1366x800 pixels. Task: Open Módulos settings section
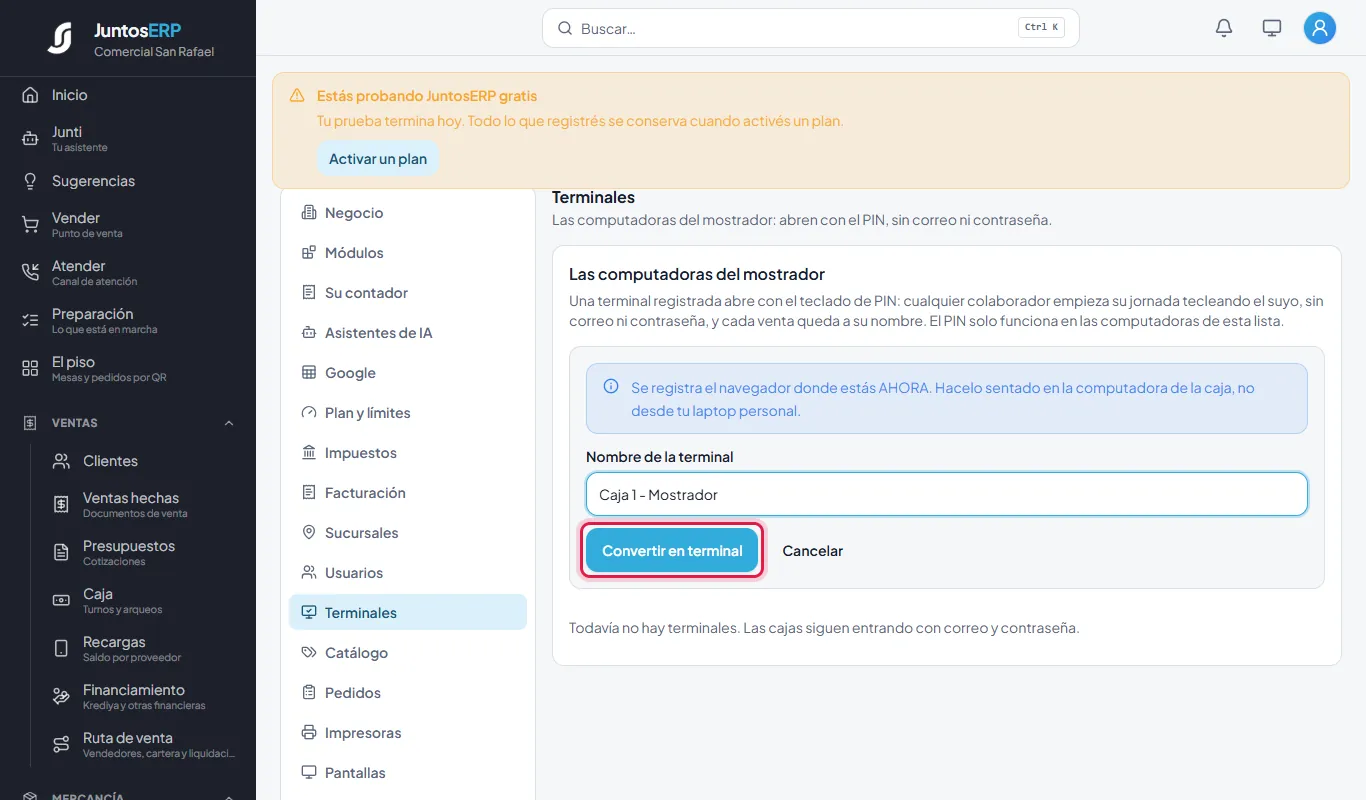(x=408, y=253)
